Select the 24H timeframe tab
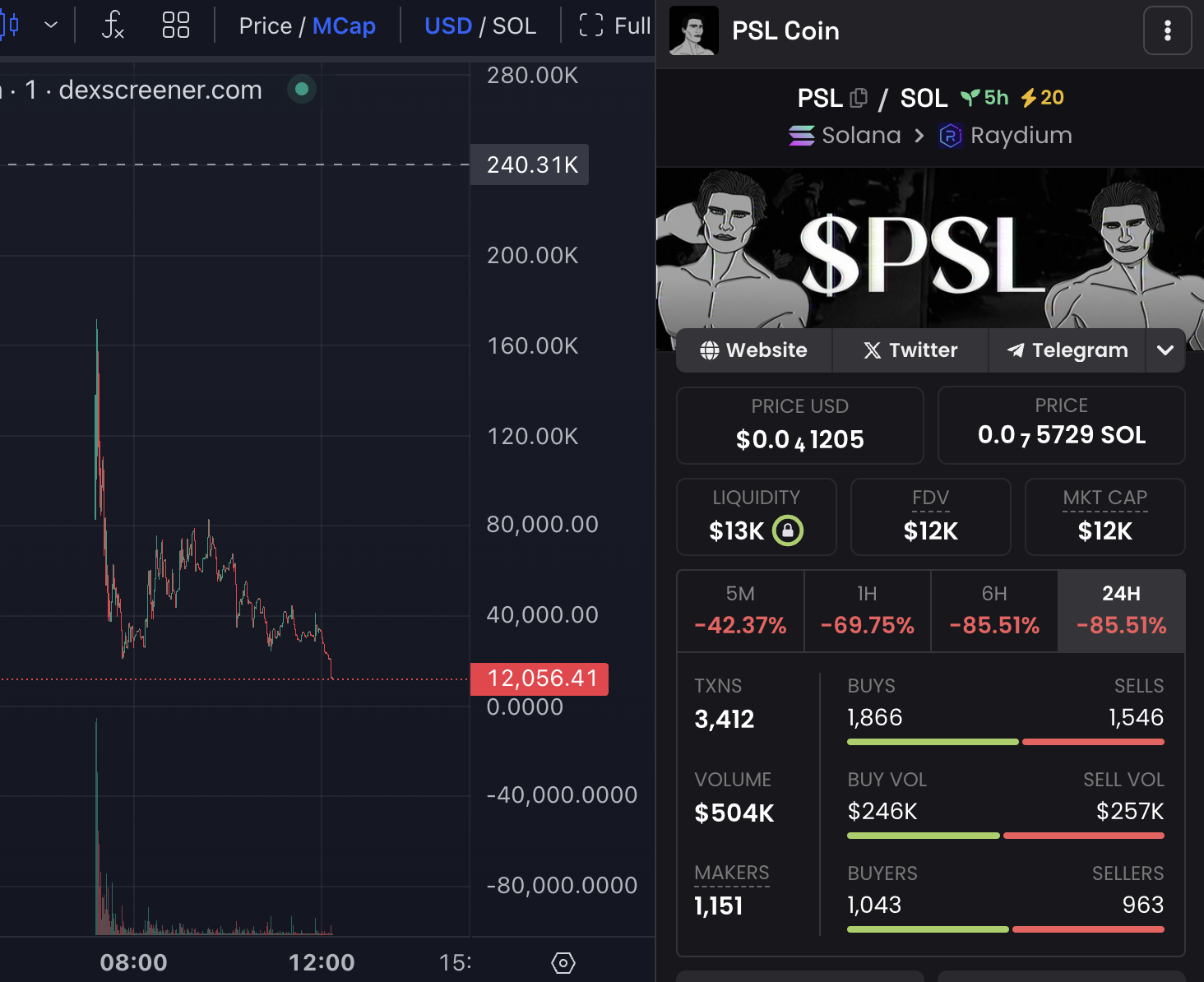The width and height of the screenshot is (1204, 982). 1121,611
